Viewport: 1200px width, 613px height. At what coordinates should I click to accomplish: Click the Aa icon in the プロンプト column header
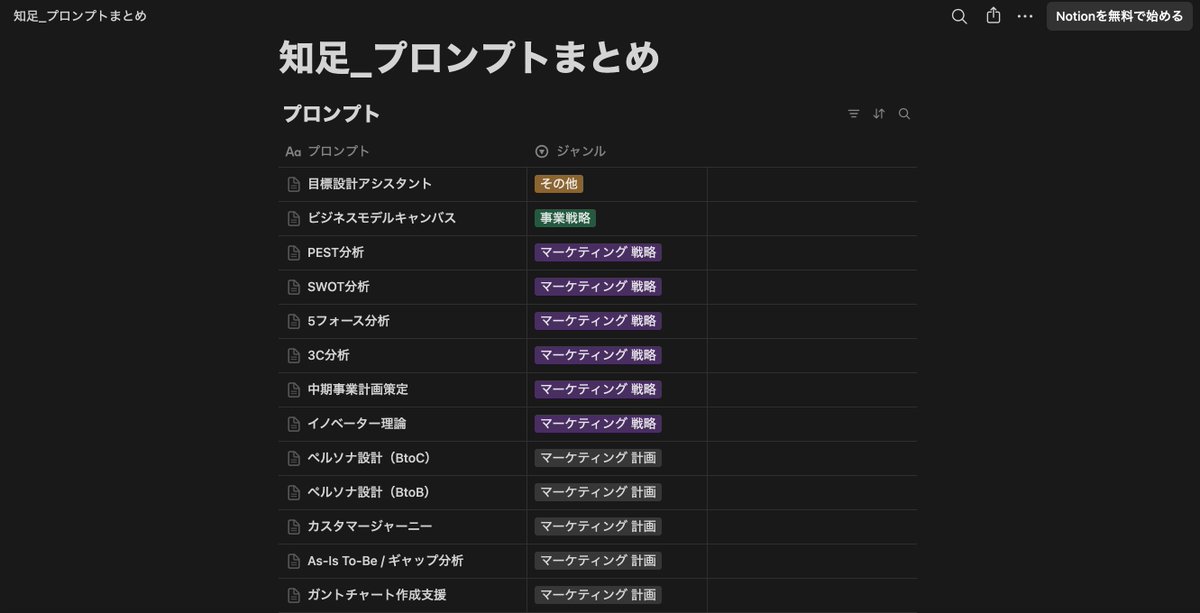[292, 150]
